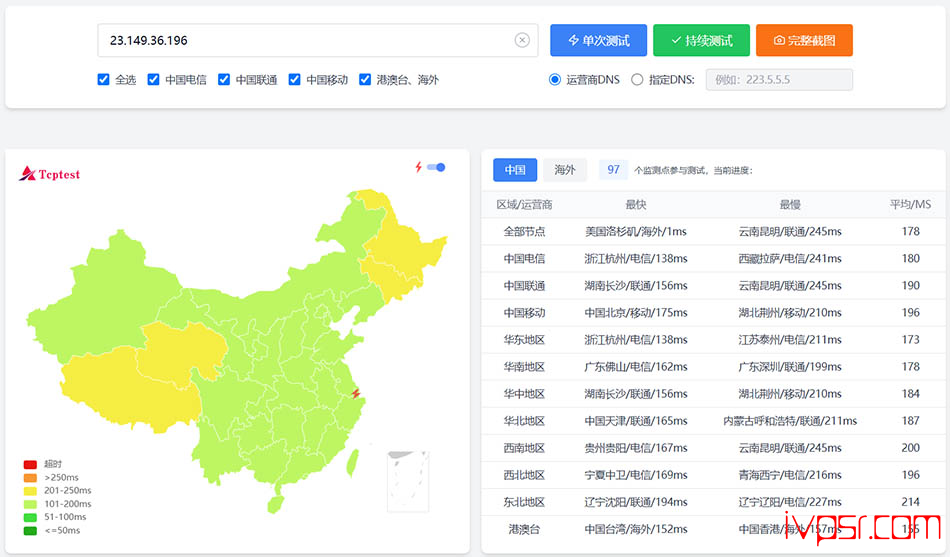Click 辽宁沈阳/联通/194ms cell
Viewport: 950px width, 557px height.
[636, 502]
